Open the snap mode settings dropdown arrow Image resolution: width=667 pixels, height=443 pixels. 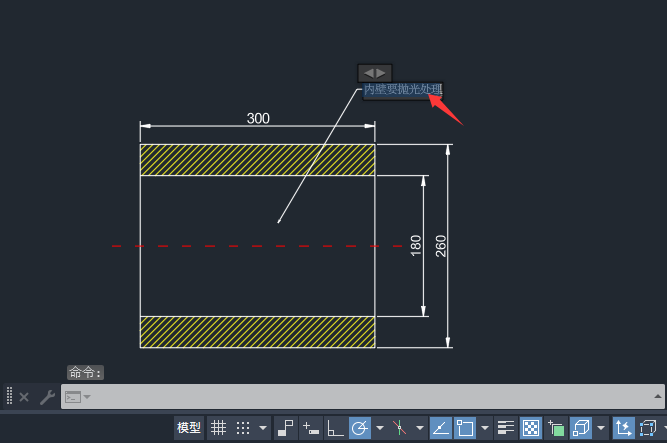tap(263, 428)
